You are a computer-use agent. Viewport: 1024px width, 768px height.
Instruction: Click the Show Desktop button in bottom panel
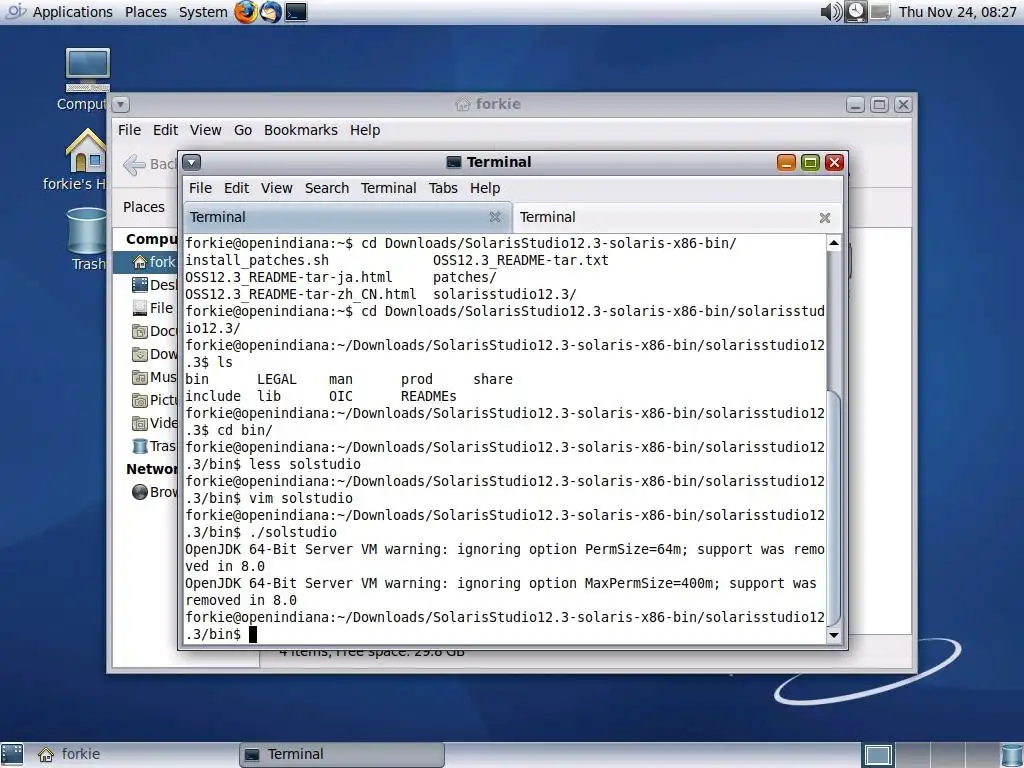12,754
